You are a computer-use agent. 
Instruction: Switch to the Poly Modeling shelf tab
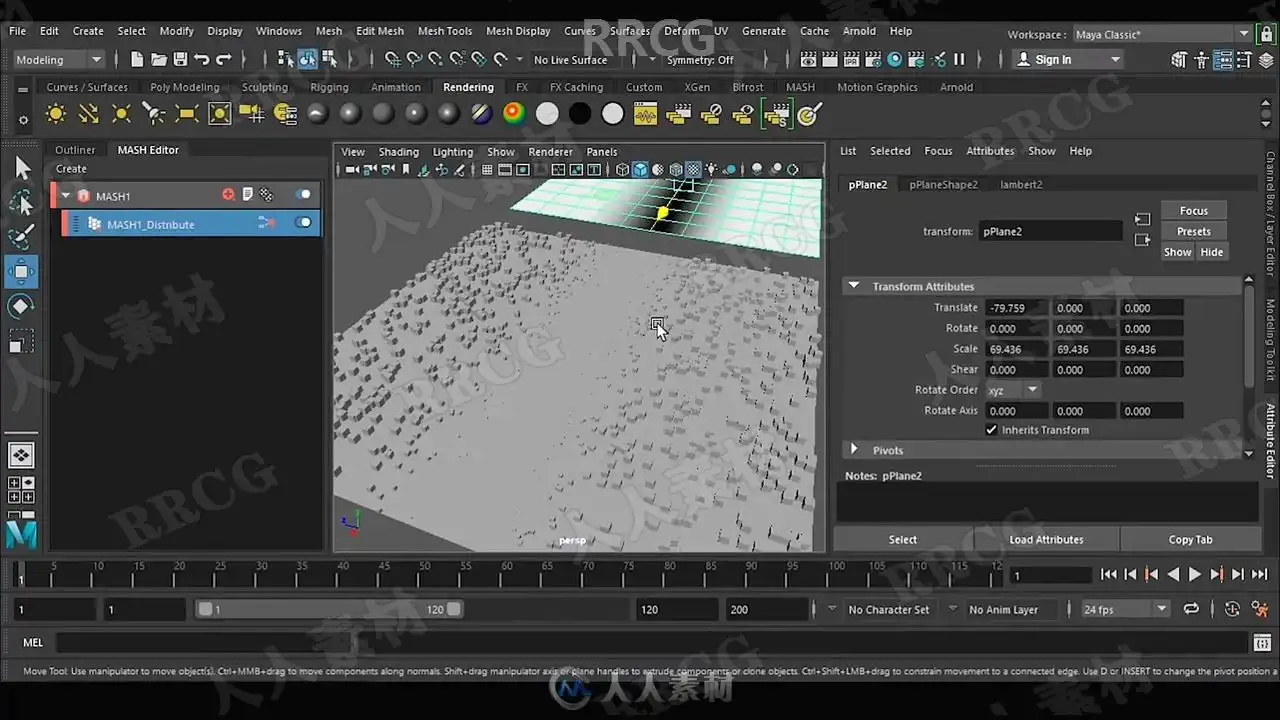tap(184, 87)
